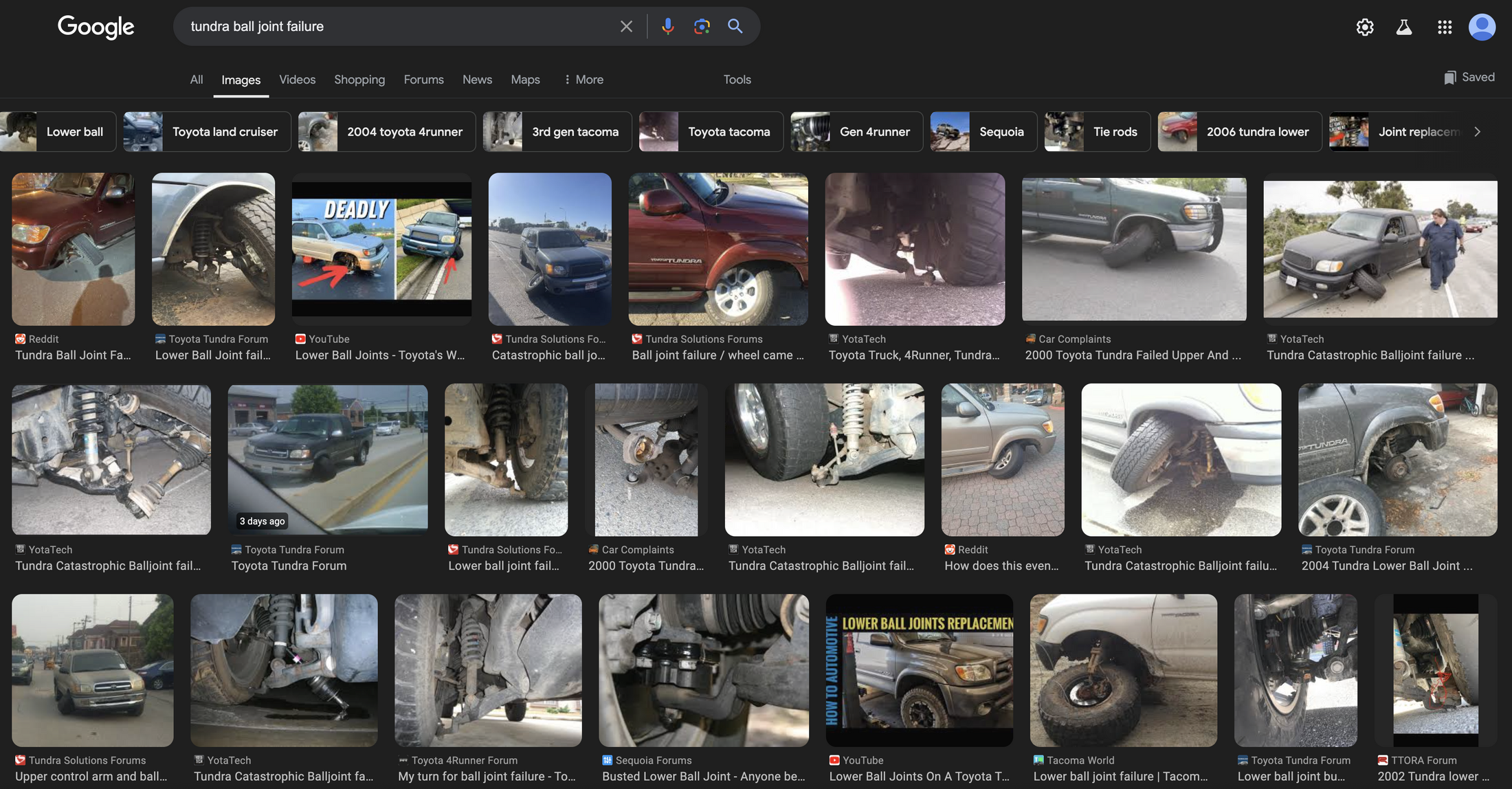Open Google Lens image search icon
The height and width of the screenshot is (789, 1512).
pyautogui.click(x=702, y=26)
